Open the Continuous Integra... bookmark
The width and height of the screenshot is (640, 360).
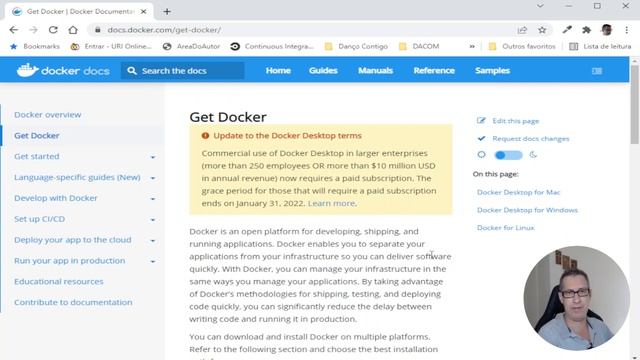[272, 47]
